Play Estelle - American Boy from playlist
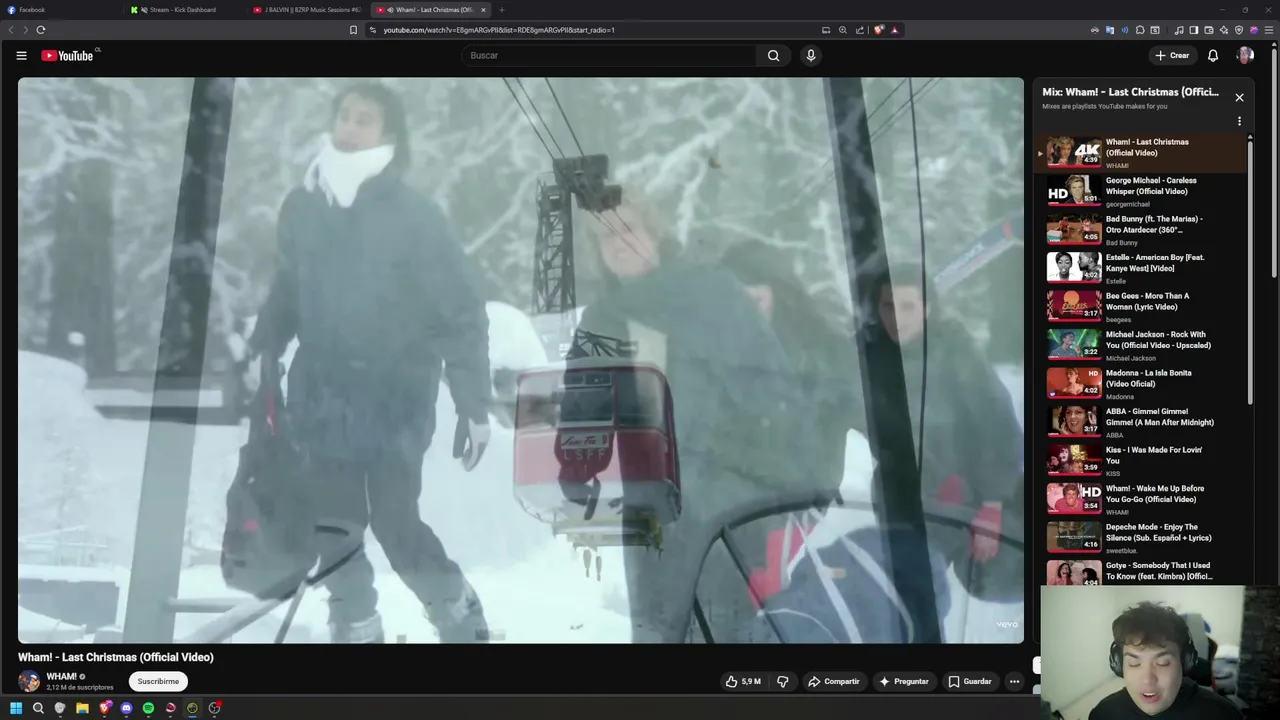 1140,269
